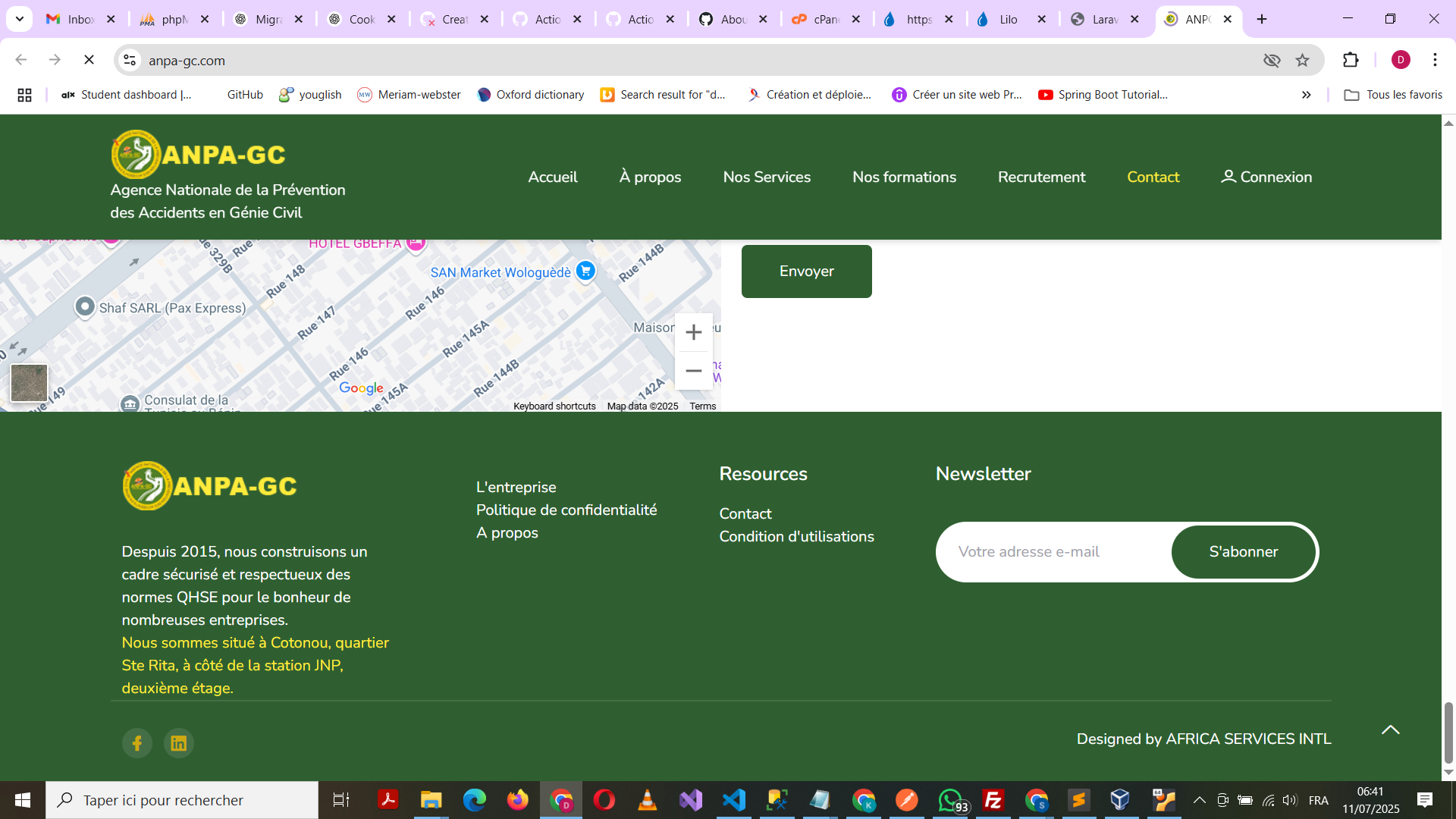Open Condition d'utilisations footer link

click(796, 536)
